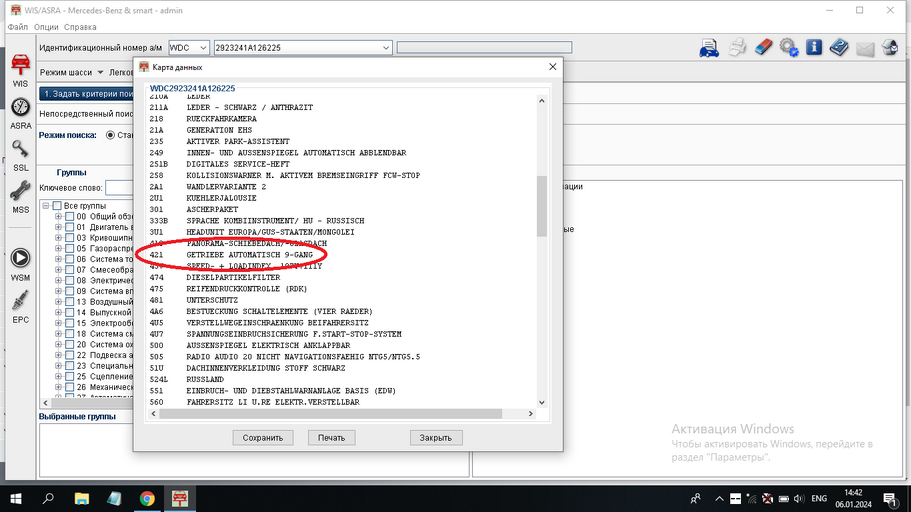Click scroll down arrow in data card
The height and width of the screenshot is (512, 911).
(541, 402)
